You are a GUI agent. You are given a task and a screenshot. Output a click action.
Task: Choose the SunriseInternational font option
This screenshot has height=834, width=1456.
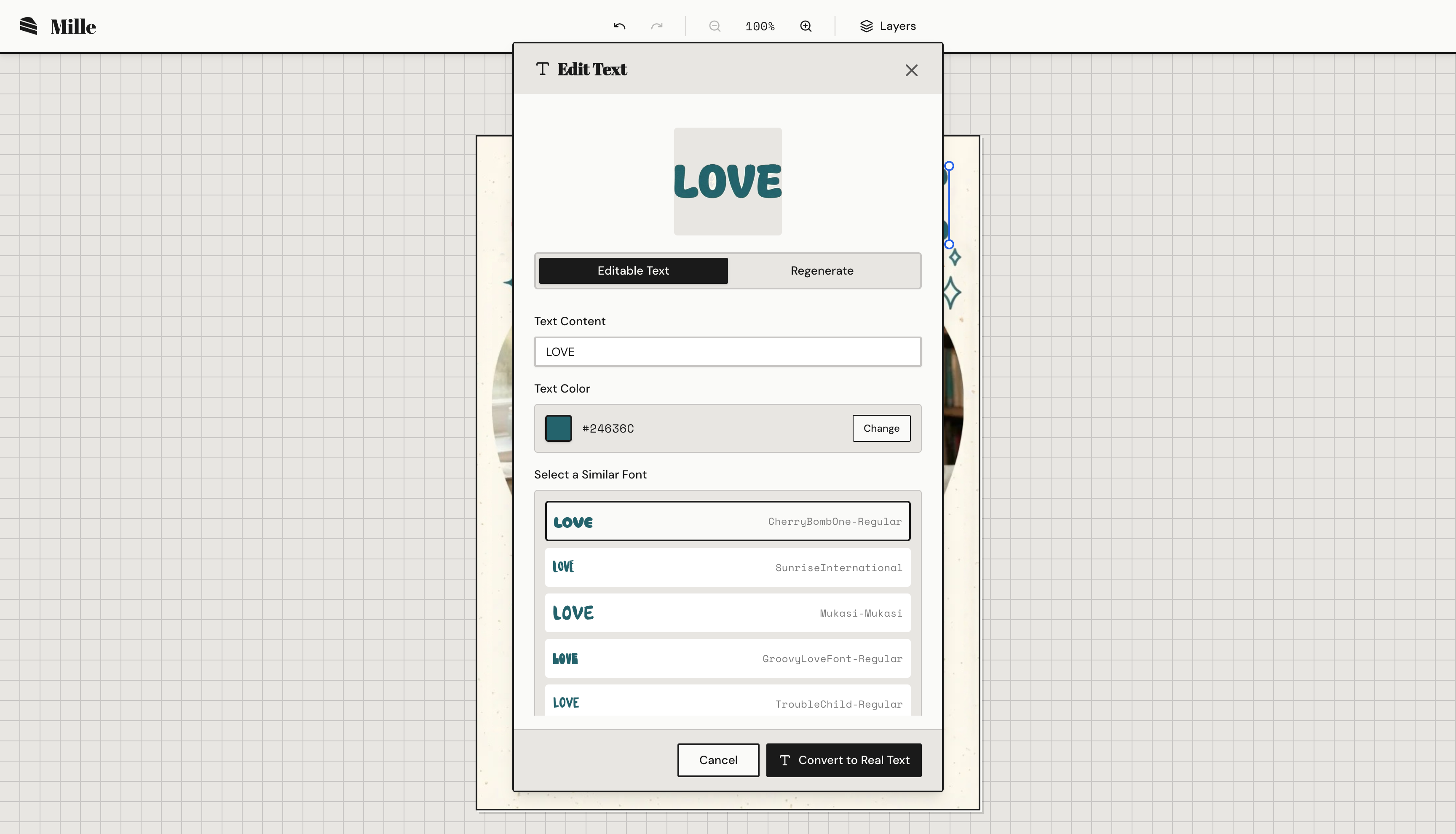pyautogui.click(x=728, y=568)
